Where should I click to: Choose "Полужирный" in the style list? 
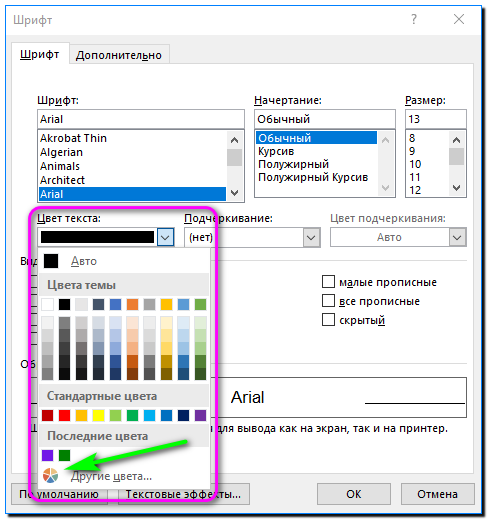click(293, 164)
